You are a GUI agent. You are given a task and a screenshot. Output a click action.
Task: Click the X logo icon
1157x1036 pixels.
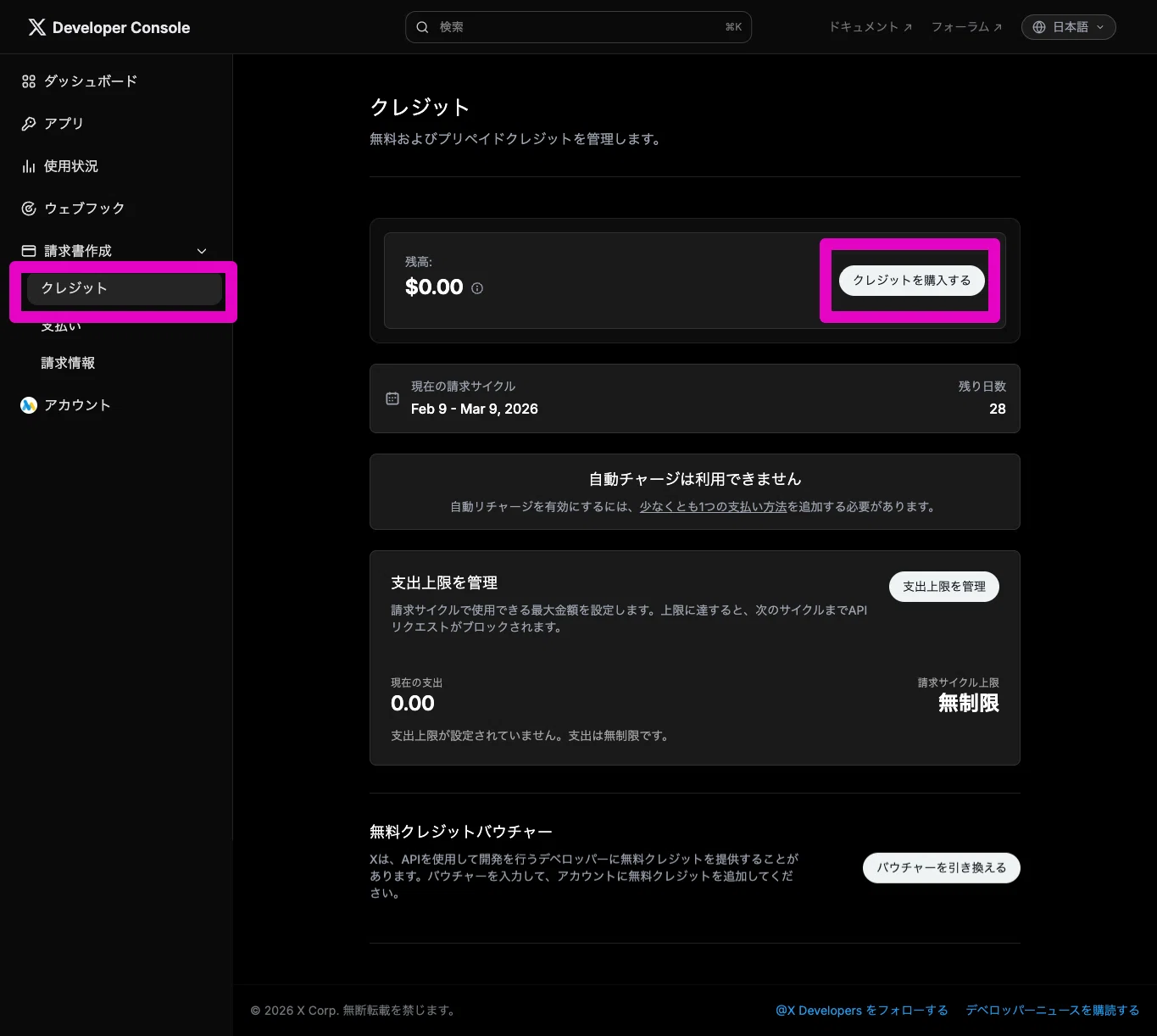pyautogui.click(x=36, y=27)
